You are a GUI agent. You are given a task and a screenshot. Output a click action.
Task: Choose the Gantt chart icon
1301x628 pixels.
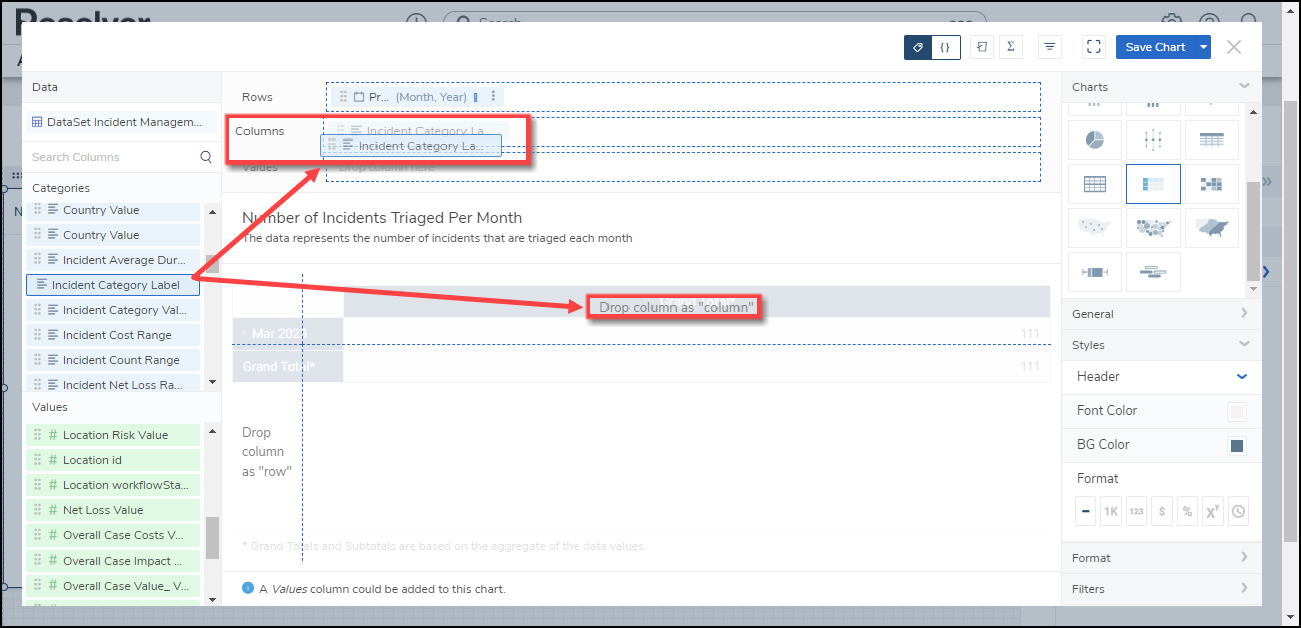[x=1153, y=272]
